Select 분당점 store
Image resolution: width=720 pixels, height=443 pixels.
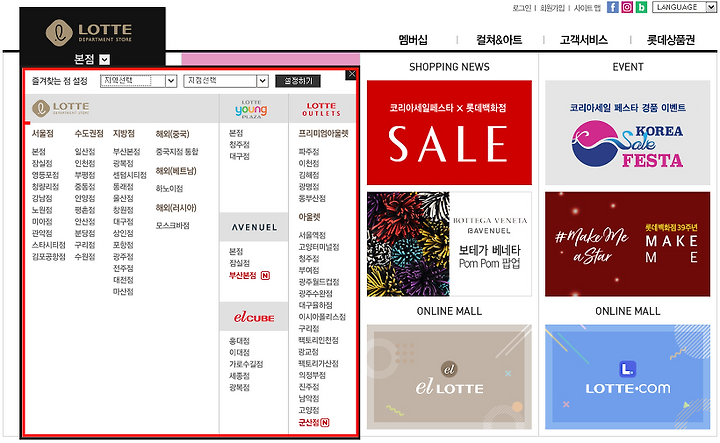85,233
